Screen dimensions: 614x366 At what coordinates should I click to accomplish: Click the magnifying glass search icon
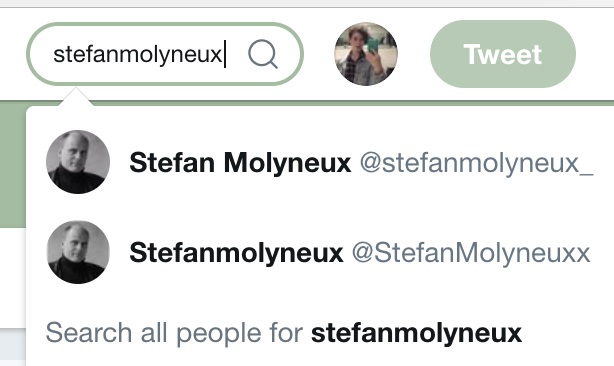(x=263, y=54)
